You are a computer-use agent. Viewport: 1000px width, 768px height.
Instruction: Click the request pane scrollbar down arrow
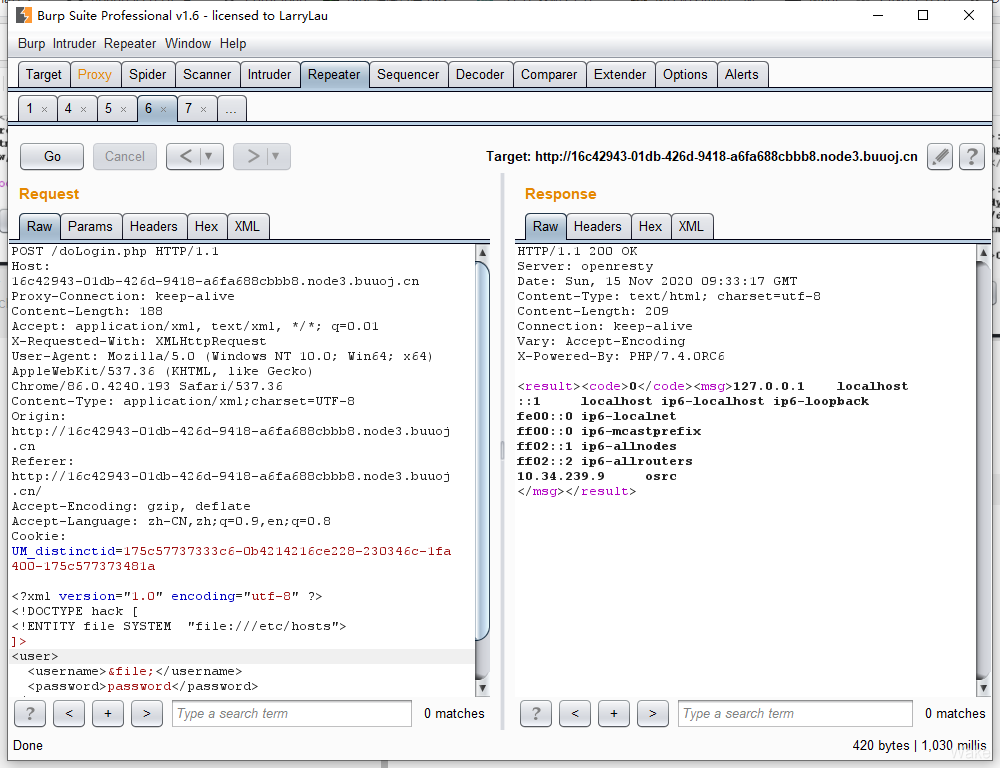[483, 688]
